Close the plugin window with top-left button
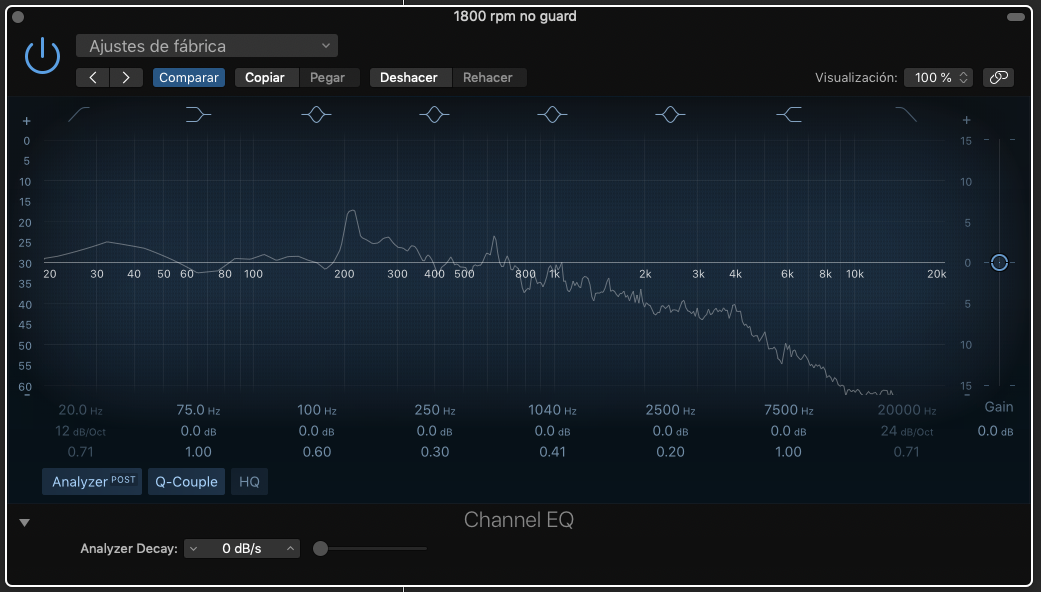1041x592 pixels. [x=18, y=17]
